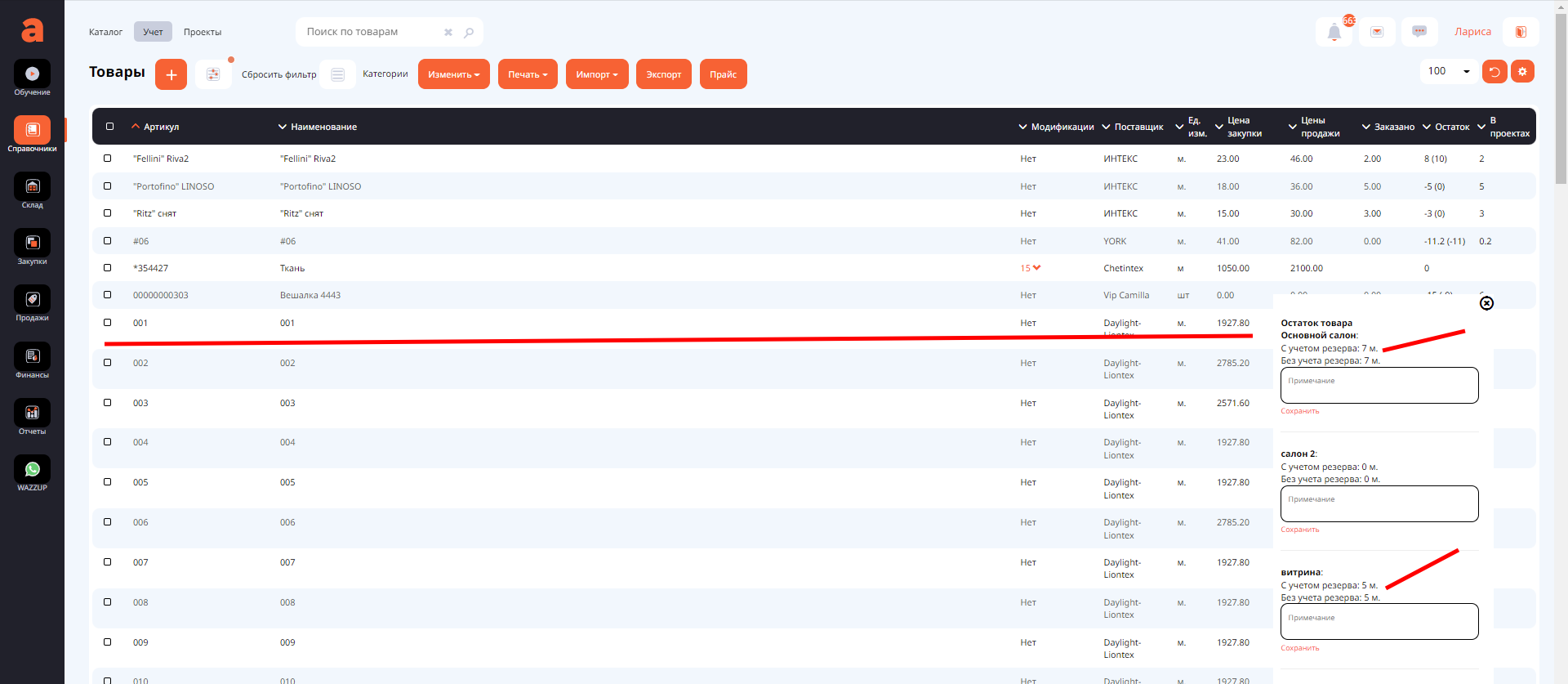1568x684 pixels.
Task: Click the Экспорт button
Action: coord(663,74)
